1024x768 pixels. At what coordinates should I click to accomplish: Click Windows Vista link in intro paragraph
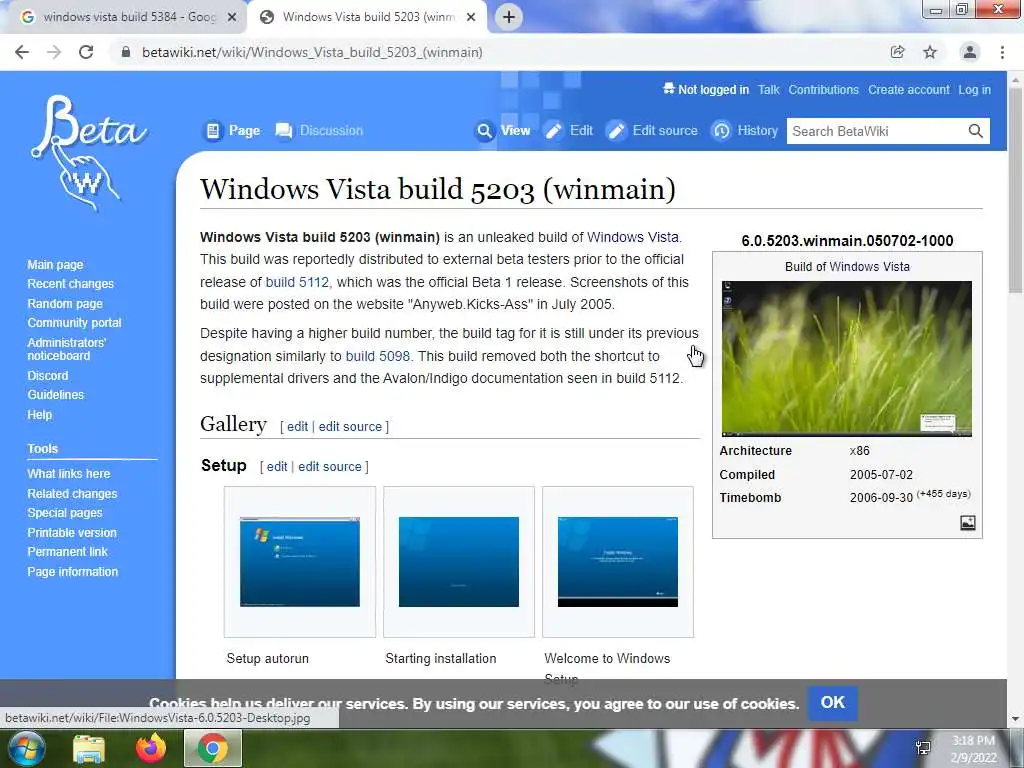pos(633,237)
